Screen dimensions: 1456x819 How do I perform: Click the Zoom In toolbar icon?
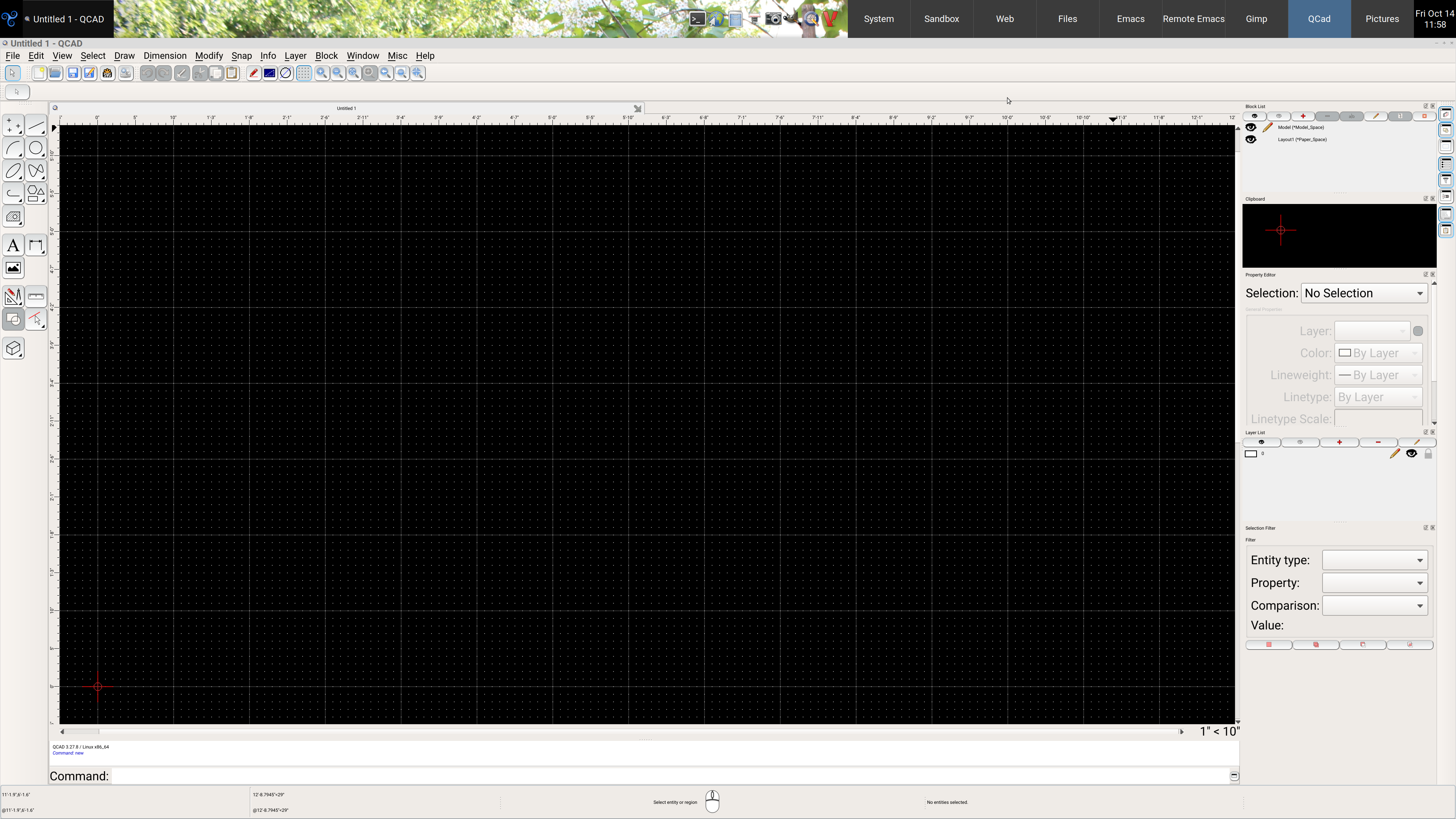(322, 73)
